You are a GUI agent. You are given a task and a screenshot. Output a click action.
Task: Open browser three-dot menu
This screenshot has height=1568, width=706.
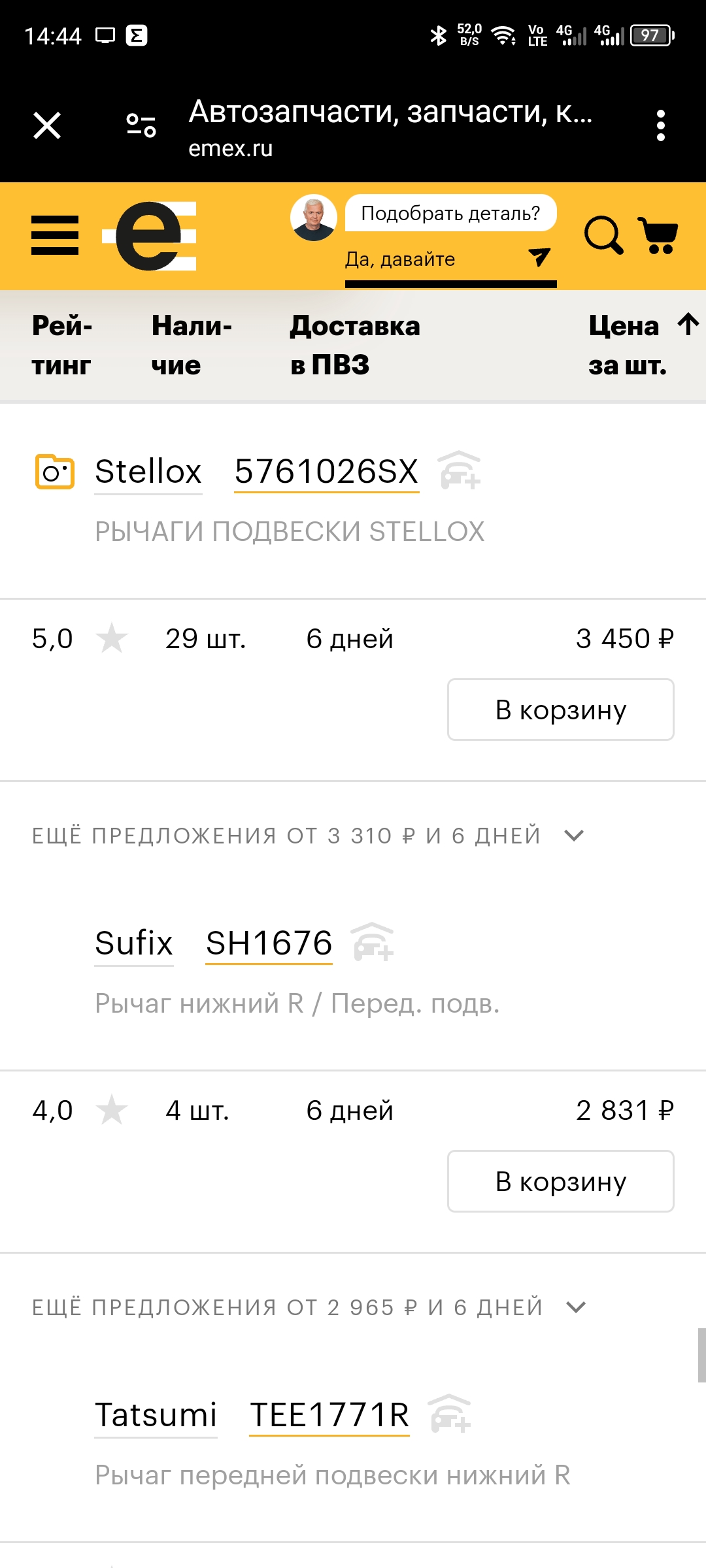661,125
